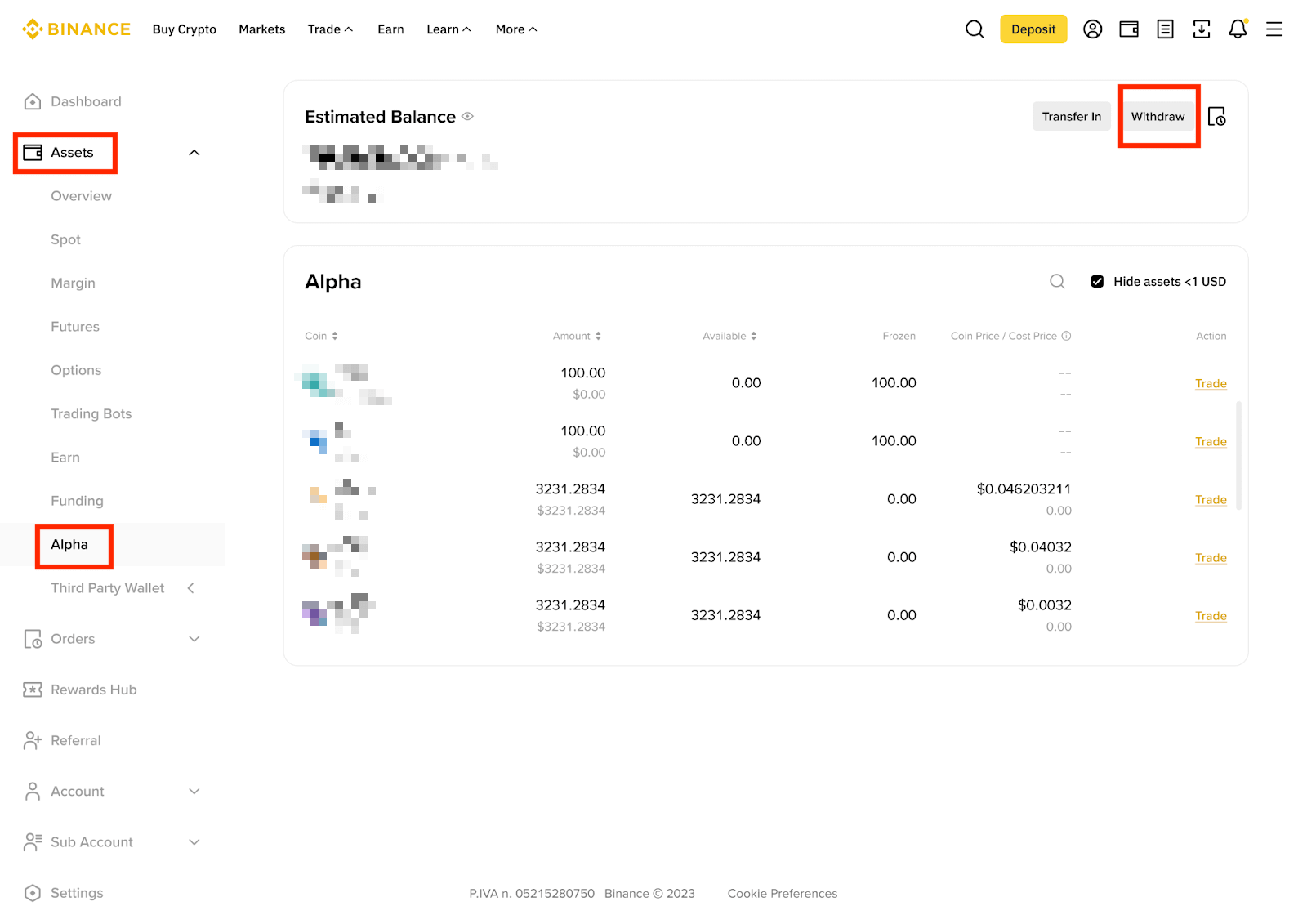
Task: Click Trade link in first coin row
Action: pyautogui.click(x=1211, y=384)
